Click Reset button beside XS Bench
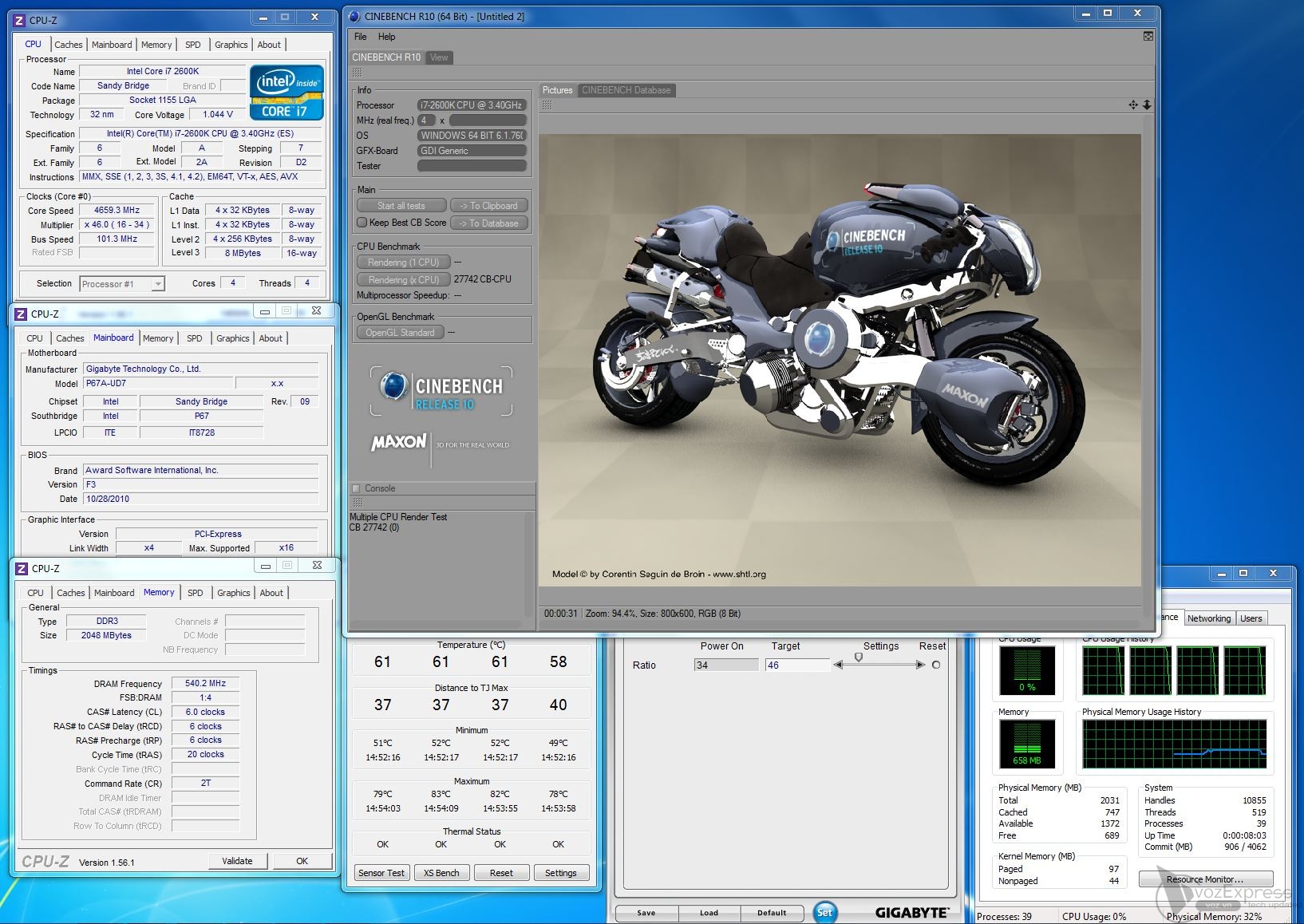This screenshot has height=924, width=1304. [x=501, y=873]
